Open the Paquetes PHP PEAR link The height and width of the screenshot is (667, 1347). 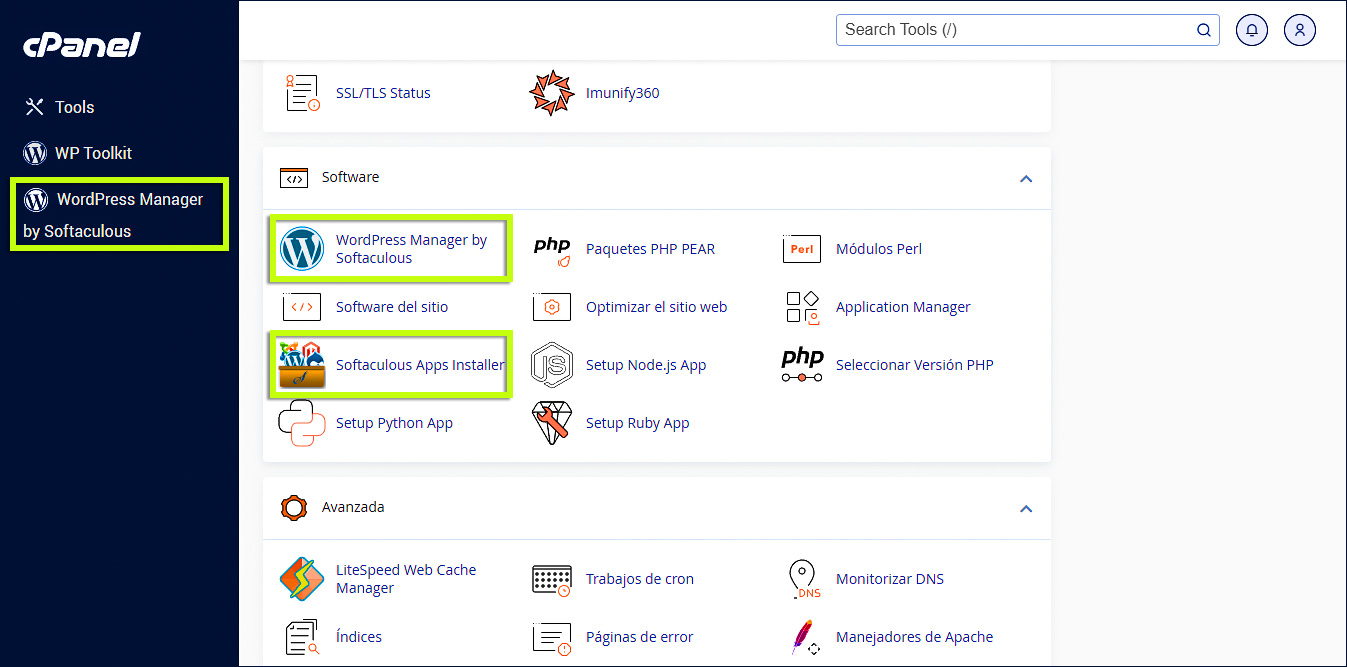(650, 249)
